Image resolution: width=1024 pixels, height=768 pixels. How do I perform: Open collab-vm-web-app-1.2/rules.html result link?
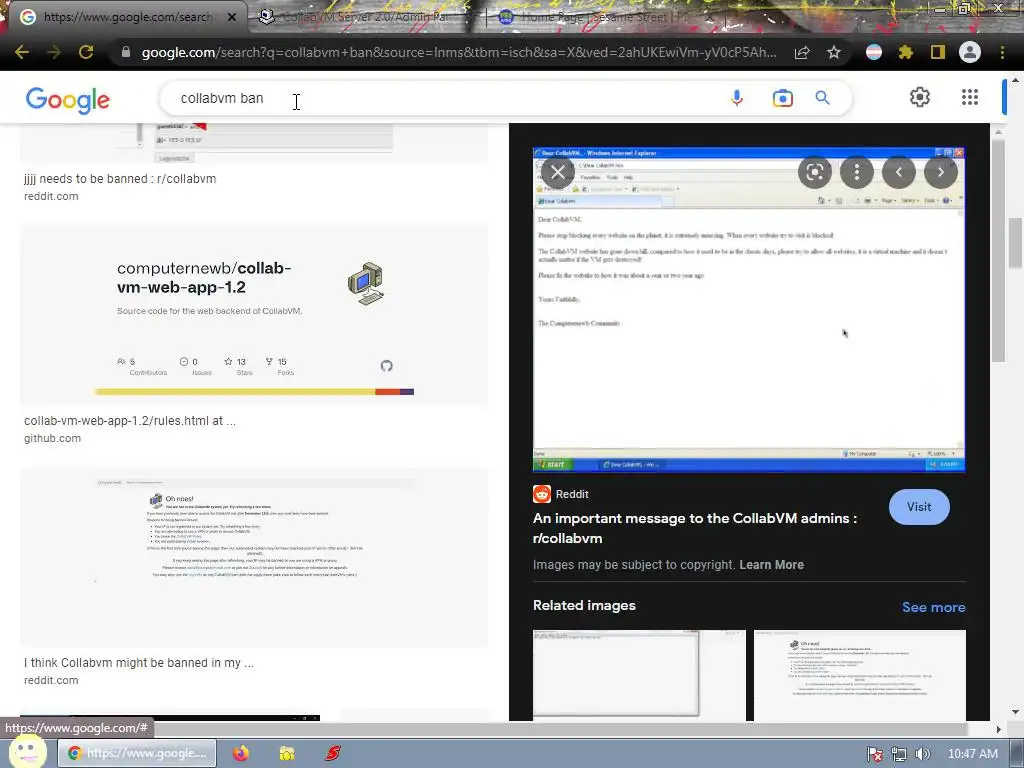pyautogui.click(x=130, y=421)
